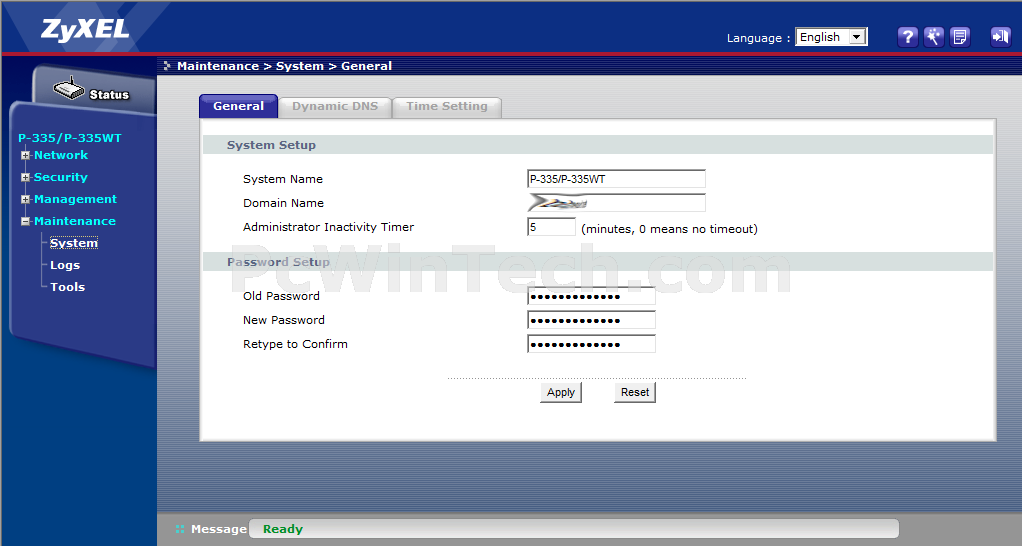Click the ZyXEL logo
Viewport: 1022px width, 546px height.
85,29
